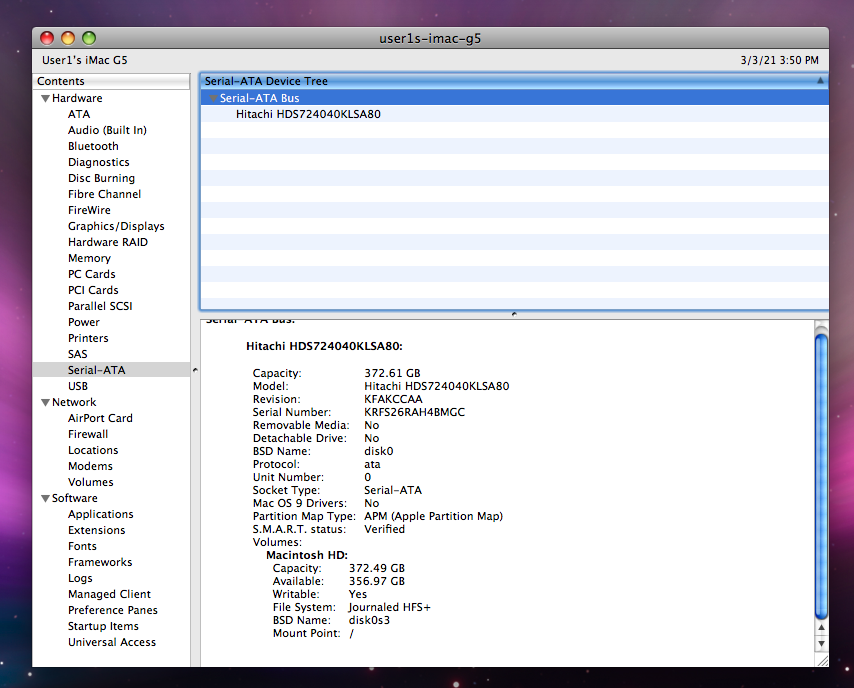The width and height of the screenshot is (854, 688).
Task: Select Frameworks under Software
Action: click(100, 562)
